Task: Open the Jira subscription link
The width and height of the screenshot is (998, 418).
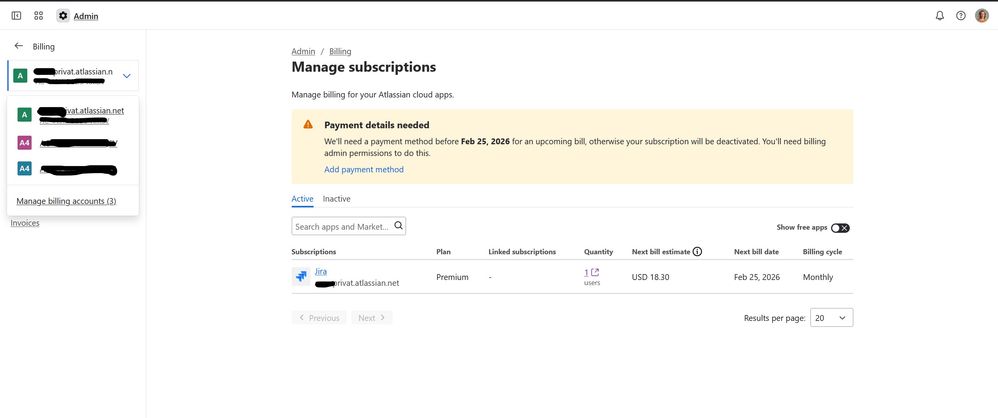Action: coord(321,272)
